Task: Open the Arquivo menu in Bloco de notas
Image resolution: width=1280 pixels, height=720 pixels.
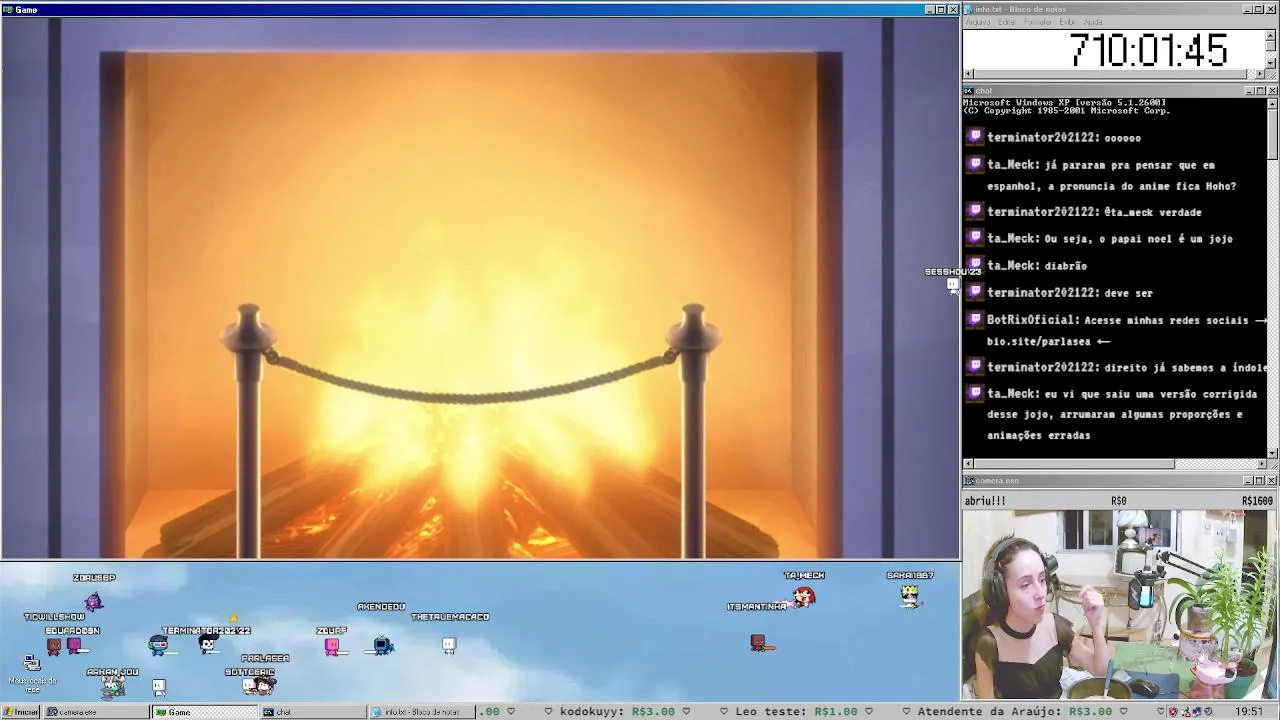Action: 977,22
